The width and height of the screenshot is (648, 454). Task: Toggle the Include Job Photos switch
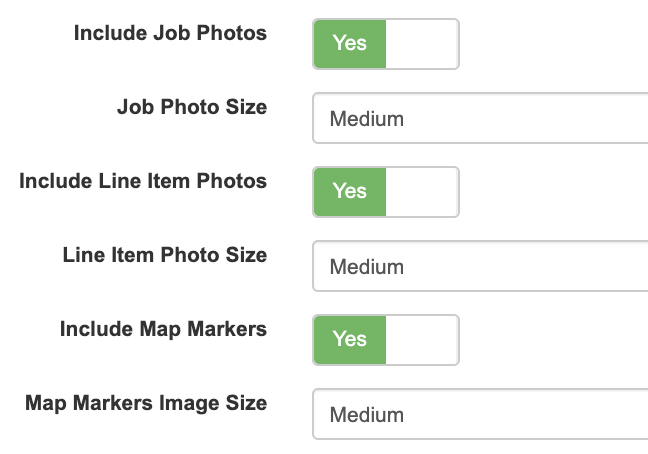[x=386, y=44]
